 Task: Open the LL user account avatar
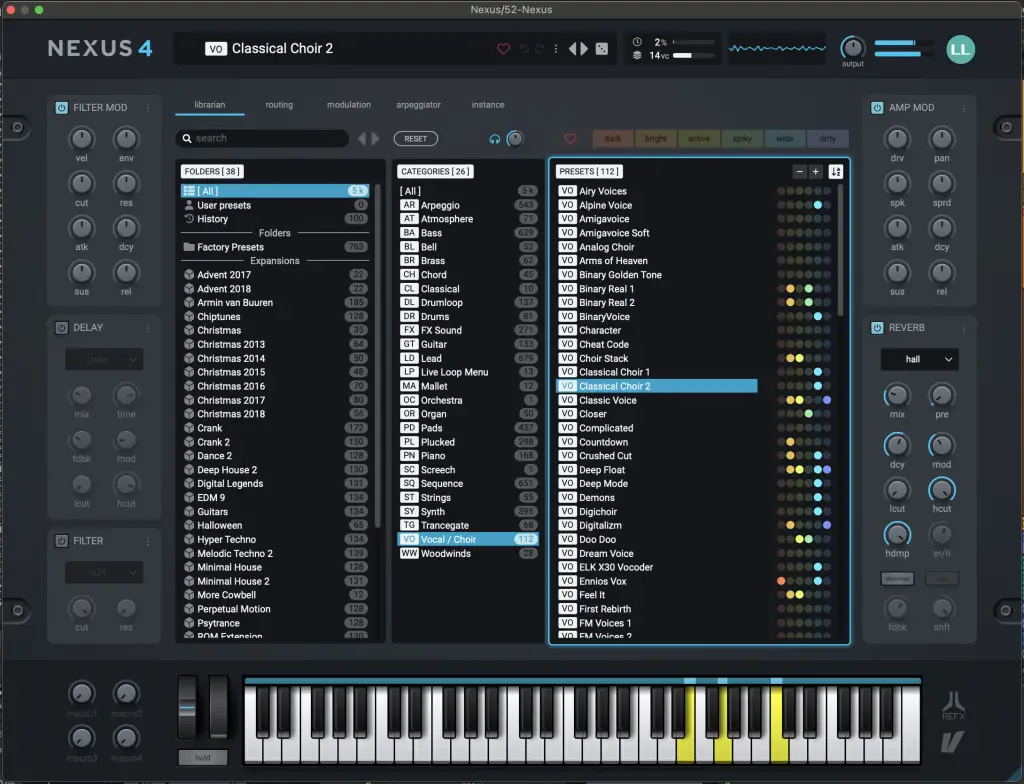tap(960, 50)
